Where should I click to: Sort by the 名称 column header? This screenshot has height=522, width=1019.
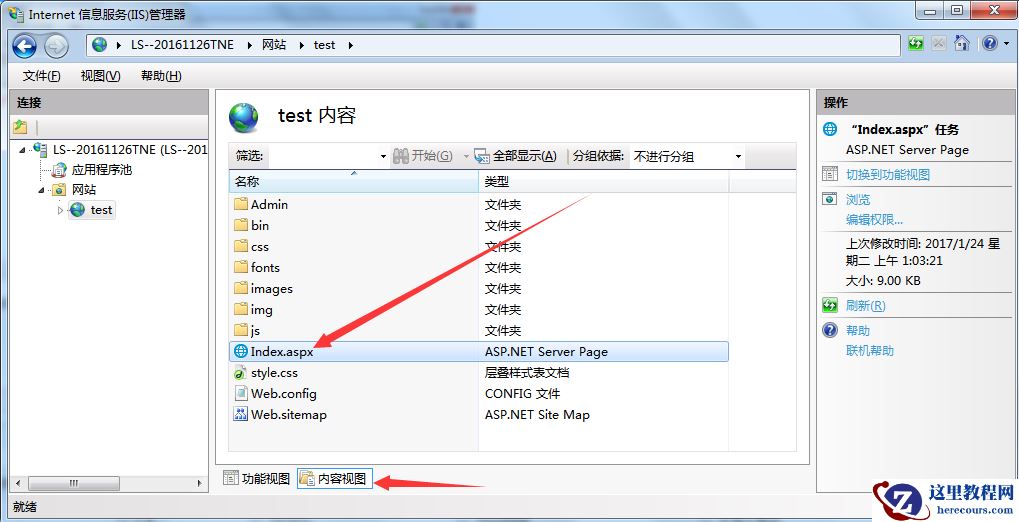coord(354,182)
